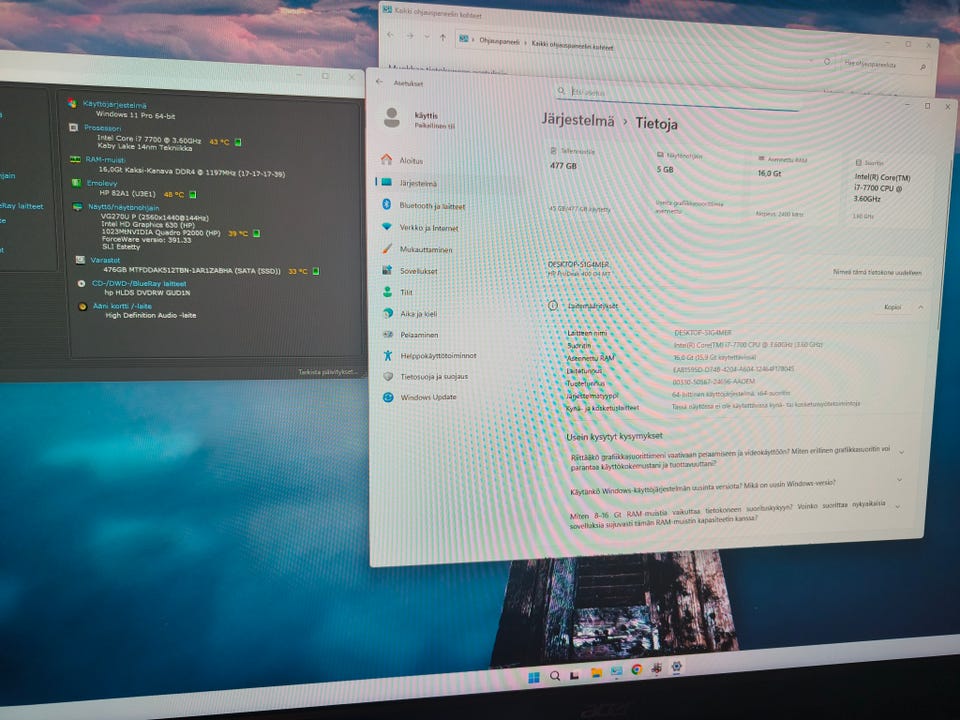Open File Explorer from the taskbar
960x720 pixels.
click(596, 673)
